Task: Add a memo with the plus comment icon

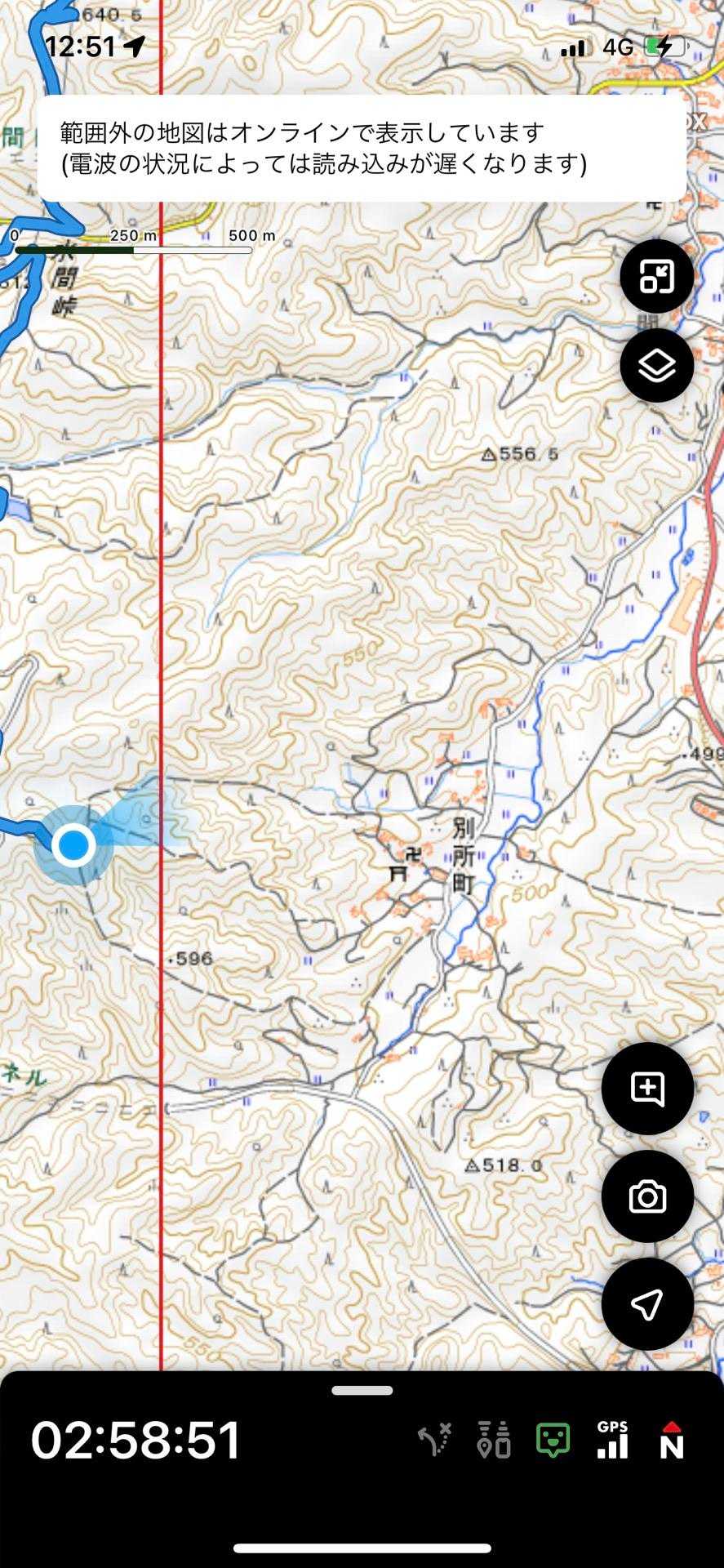Action: 647,1089
